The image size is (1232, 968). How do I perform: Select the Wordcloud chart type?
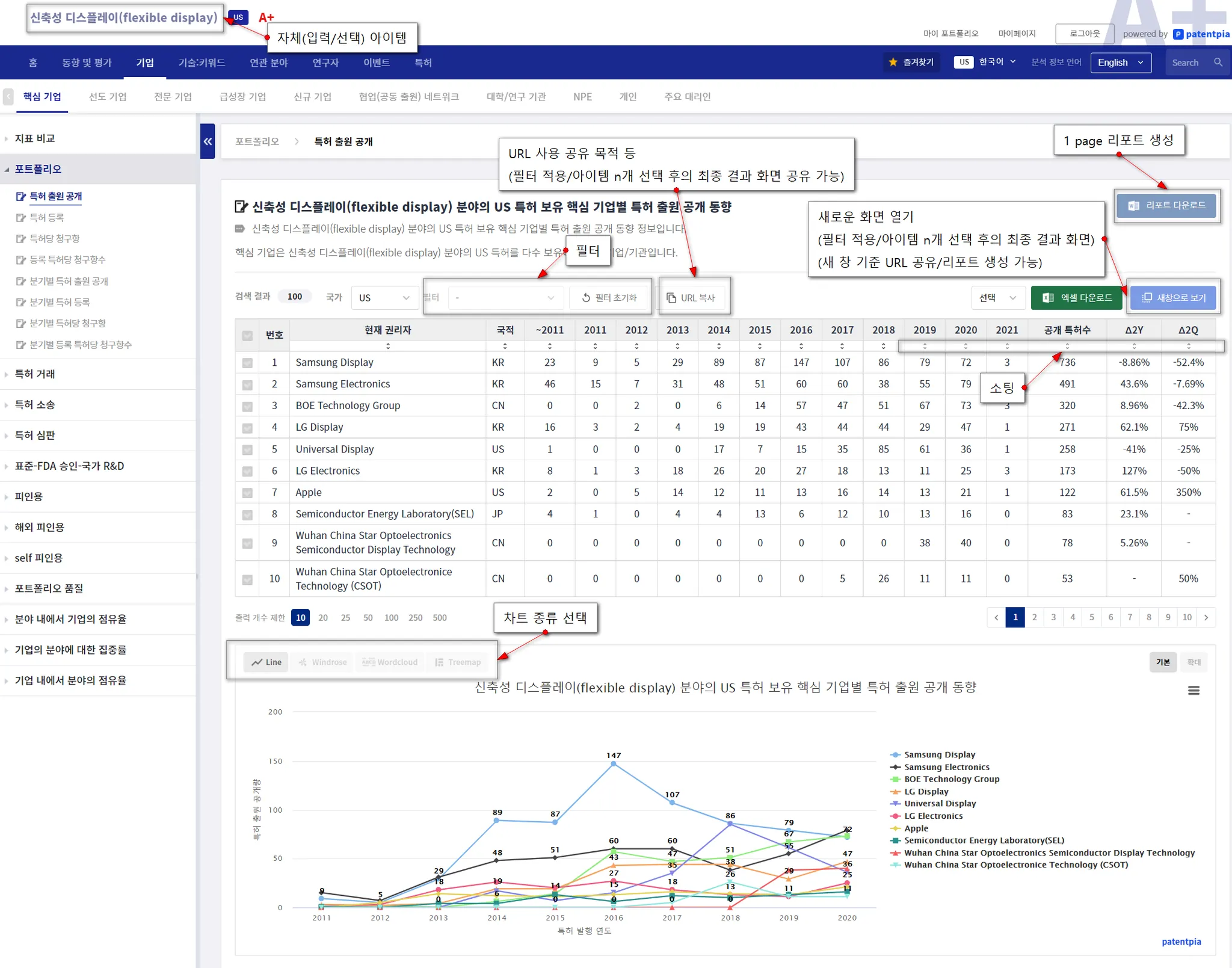[390, 662]
